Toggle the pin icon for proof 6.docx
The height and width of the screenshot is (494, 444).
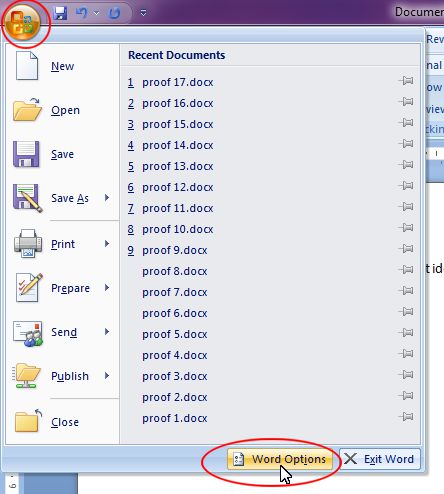(406, 311)
